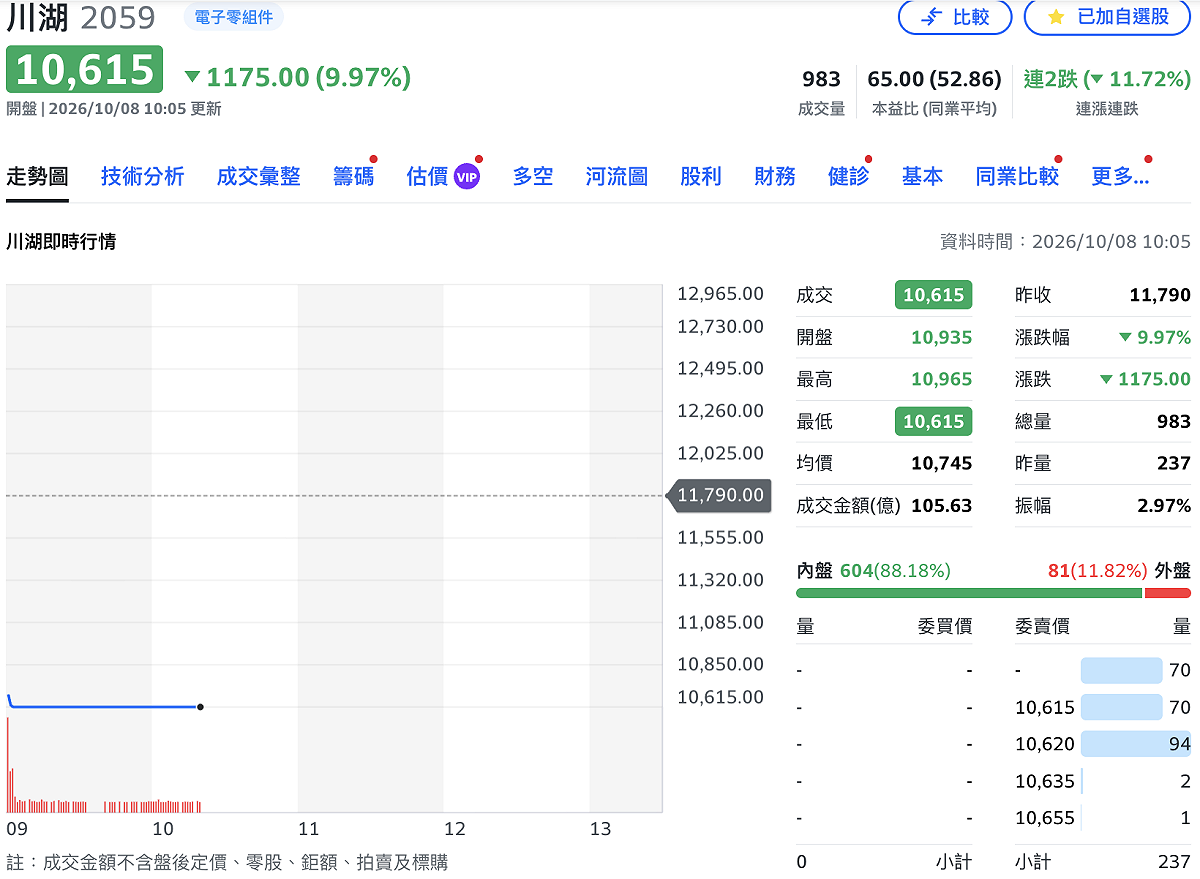This screenshot has height=879, width=1200.
Task: Click the 10,655 ask price
Action: point(1045,818)
